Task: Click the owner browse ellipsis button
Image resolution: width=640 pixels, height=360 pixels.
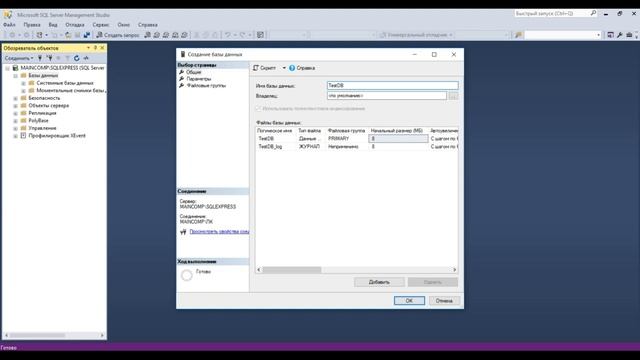Action: (453, 96)
